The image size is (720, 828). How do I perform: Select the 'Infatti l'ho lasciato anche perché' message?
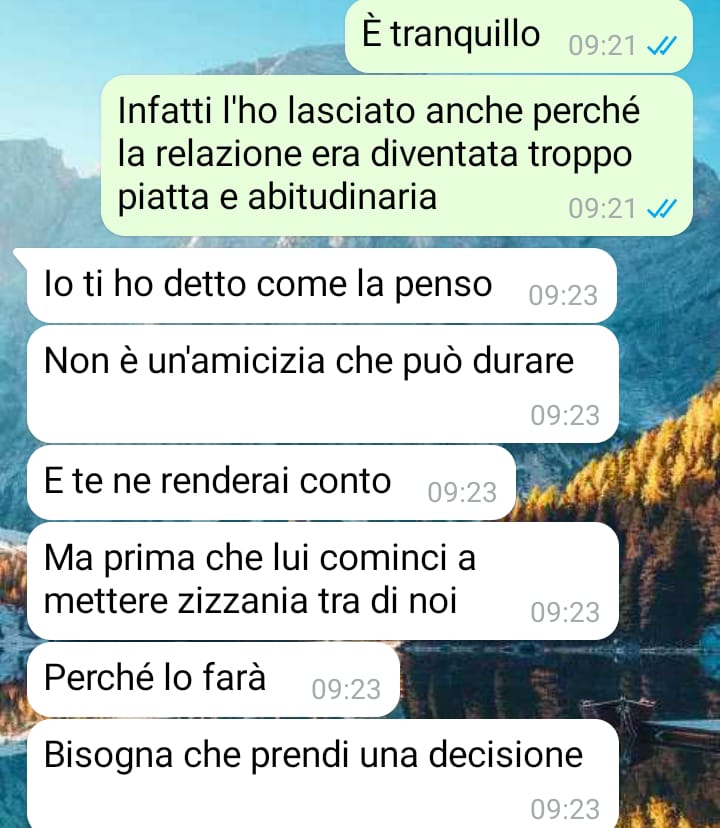(x=397, y=155)
